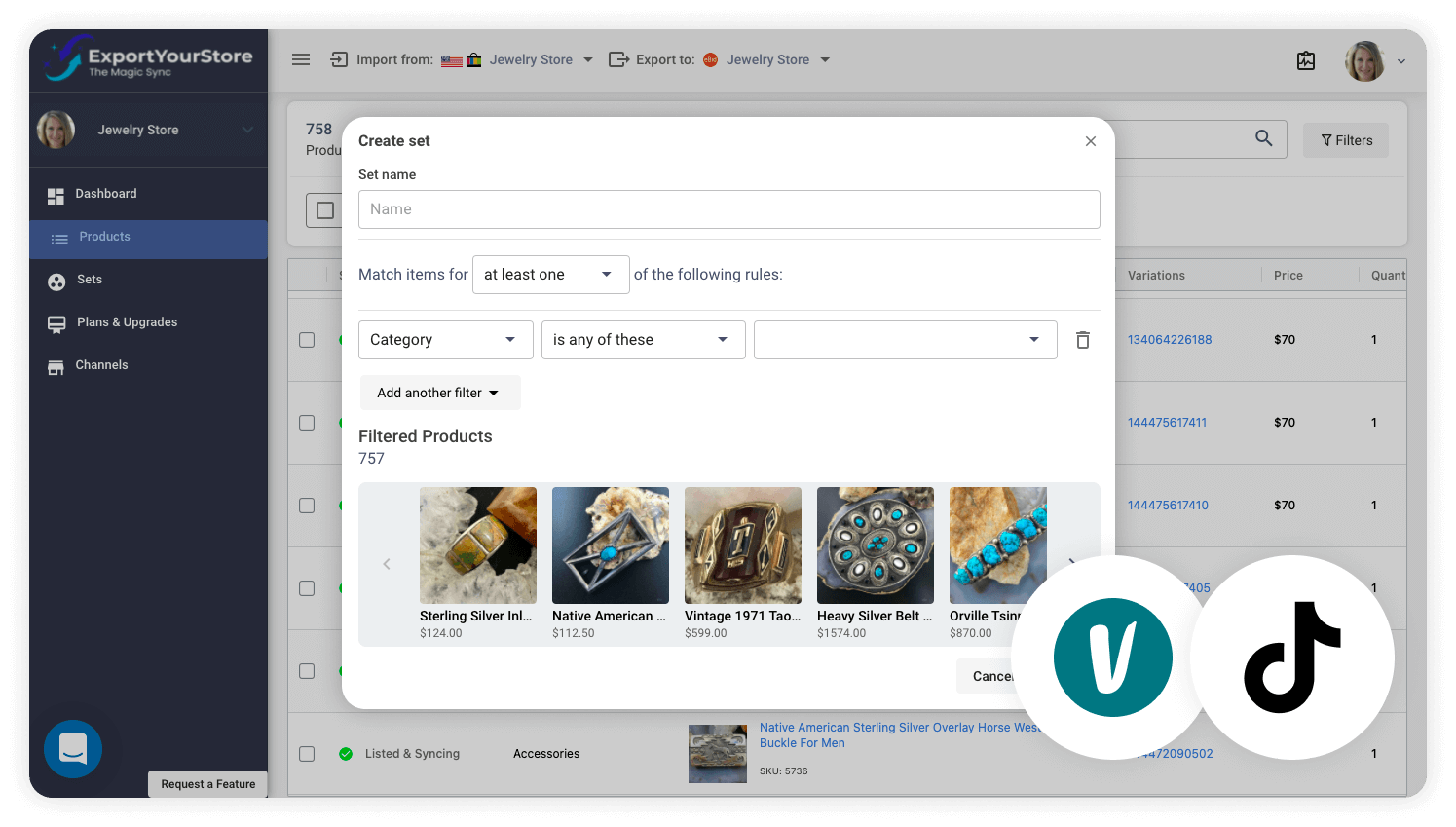Screen dimensions: 1456x827
Task: Open the 'Add another filter' dropdown
Action: (440, 392)
